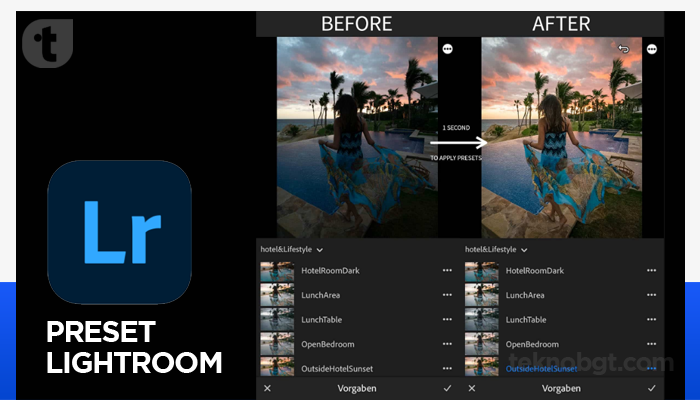
Task: Click OpenBedroom preset name in BEFORE panel
Action: 328,344
